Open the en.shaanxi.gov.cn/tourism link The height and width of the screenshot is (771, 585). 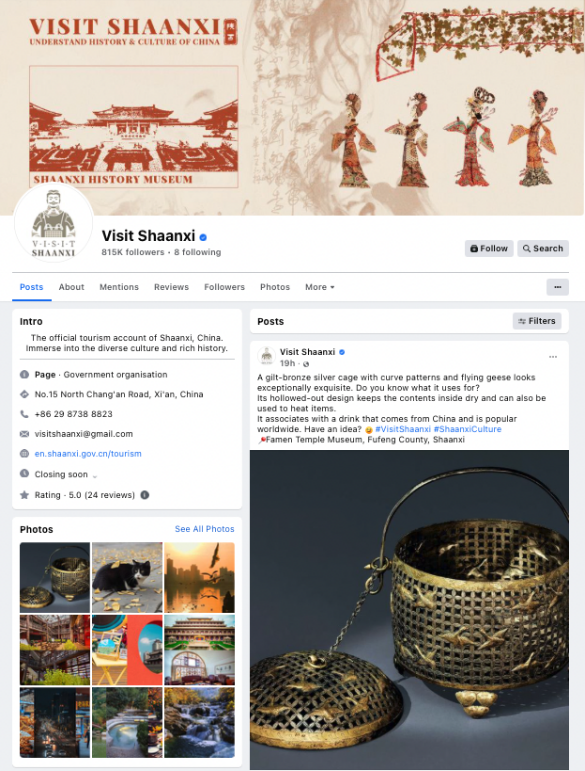click(x=88, y=454)
